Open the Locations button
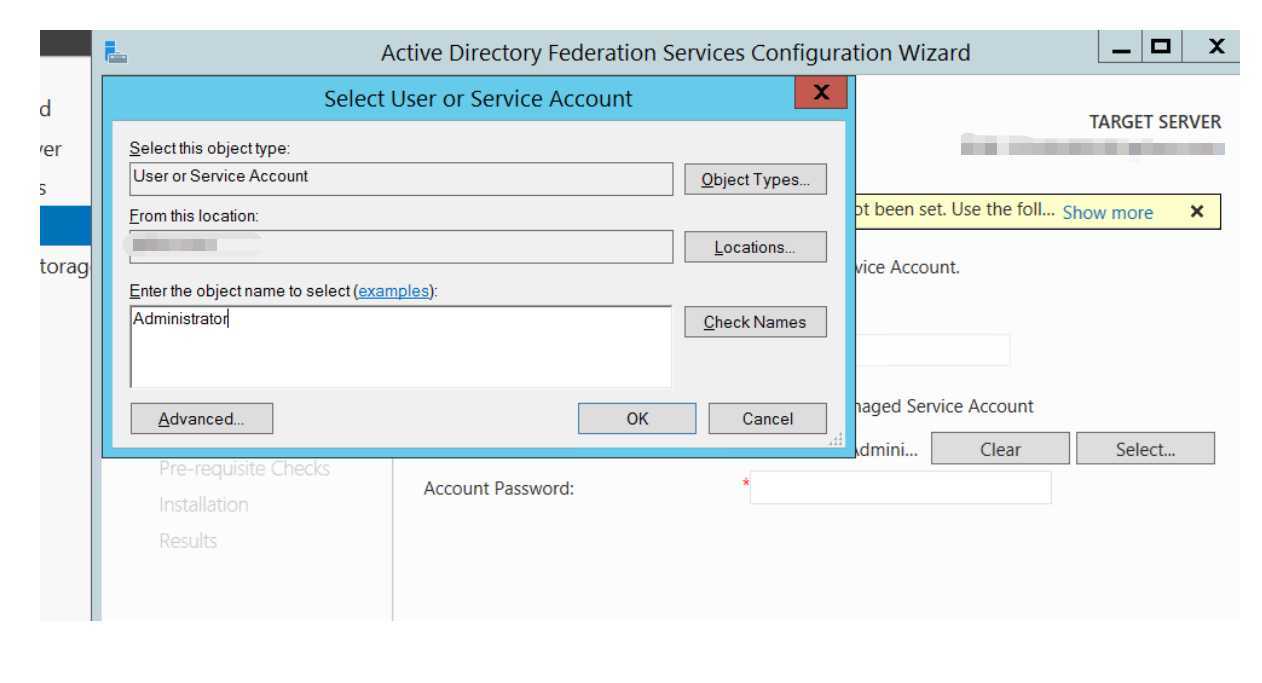1262x683 pixels. (x=755, y=247)
